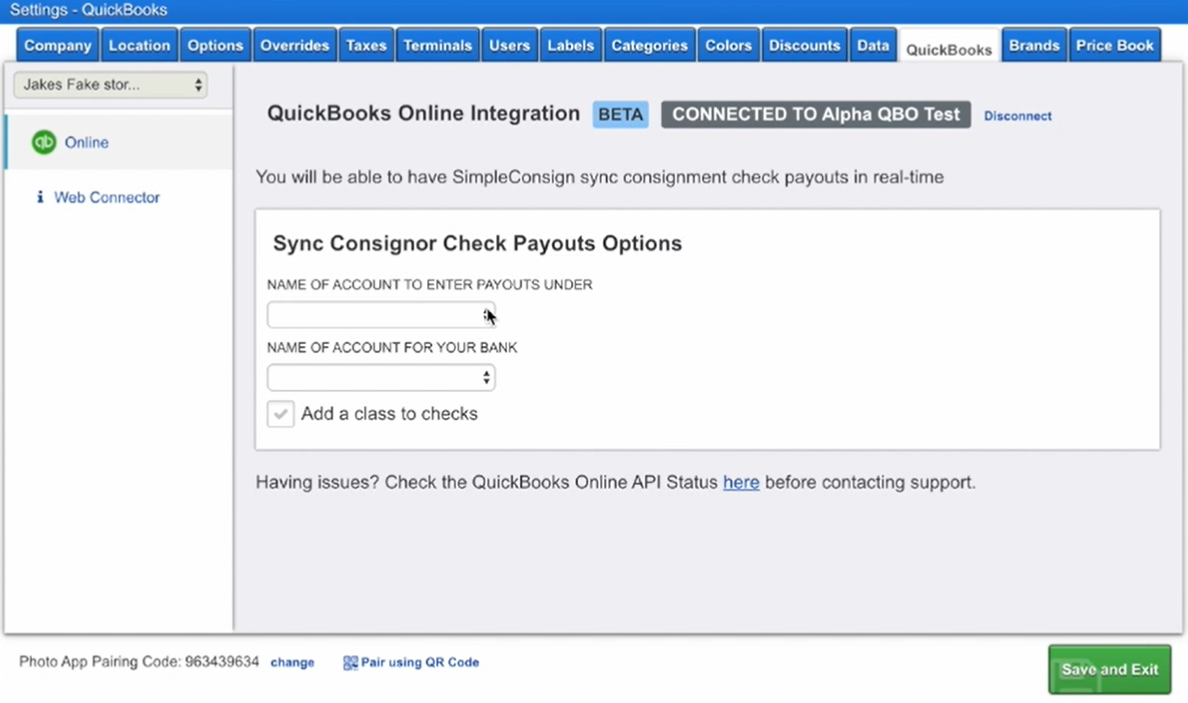Click the NAME OF ACCOUNT TO ENTER PAYOUTS UNDER label

430,285
